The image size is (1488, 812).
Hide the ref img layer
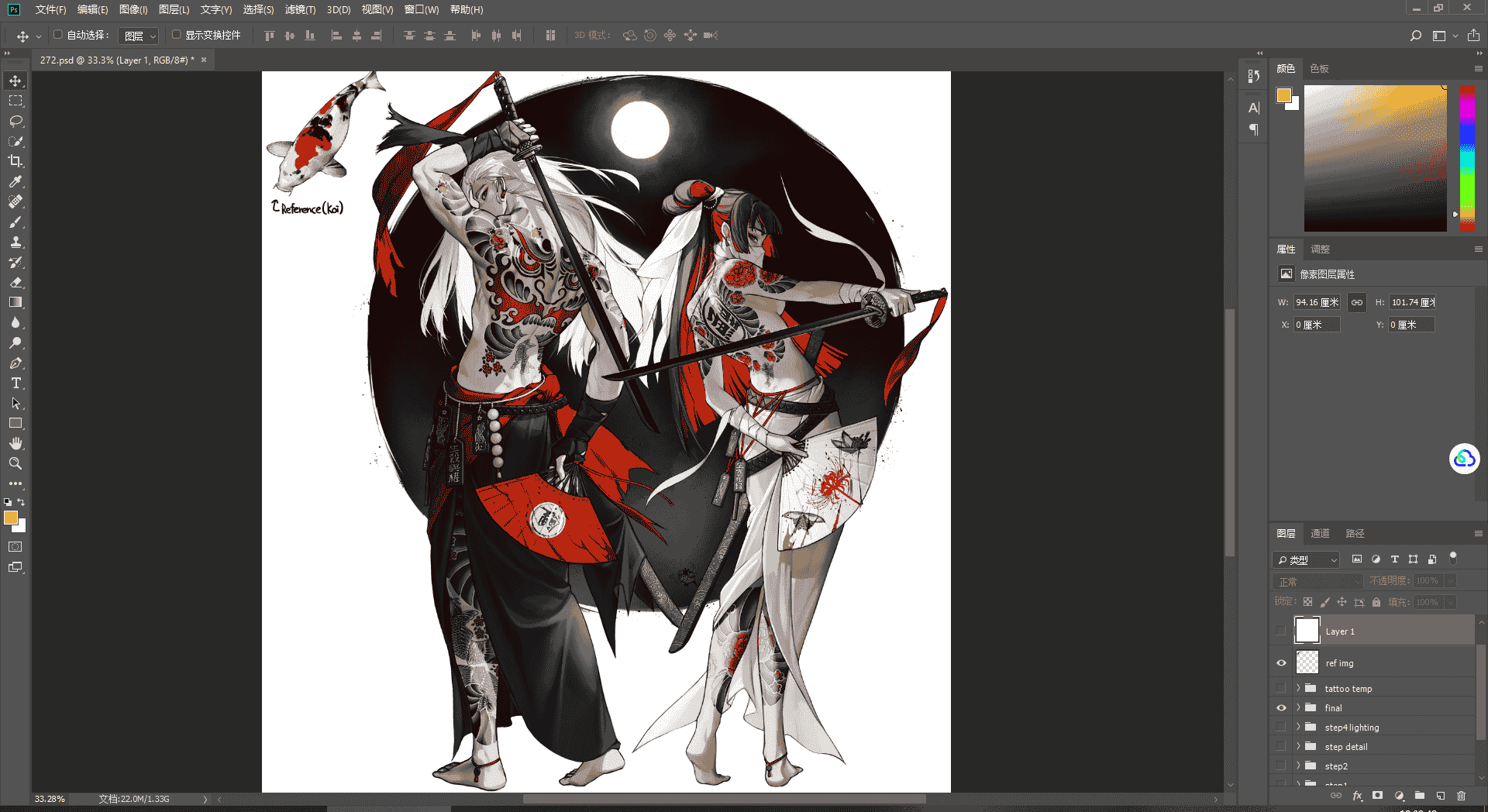1281,663
